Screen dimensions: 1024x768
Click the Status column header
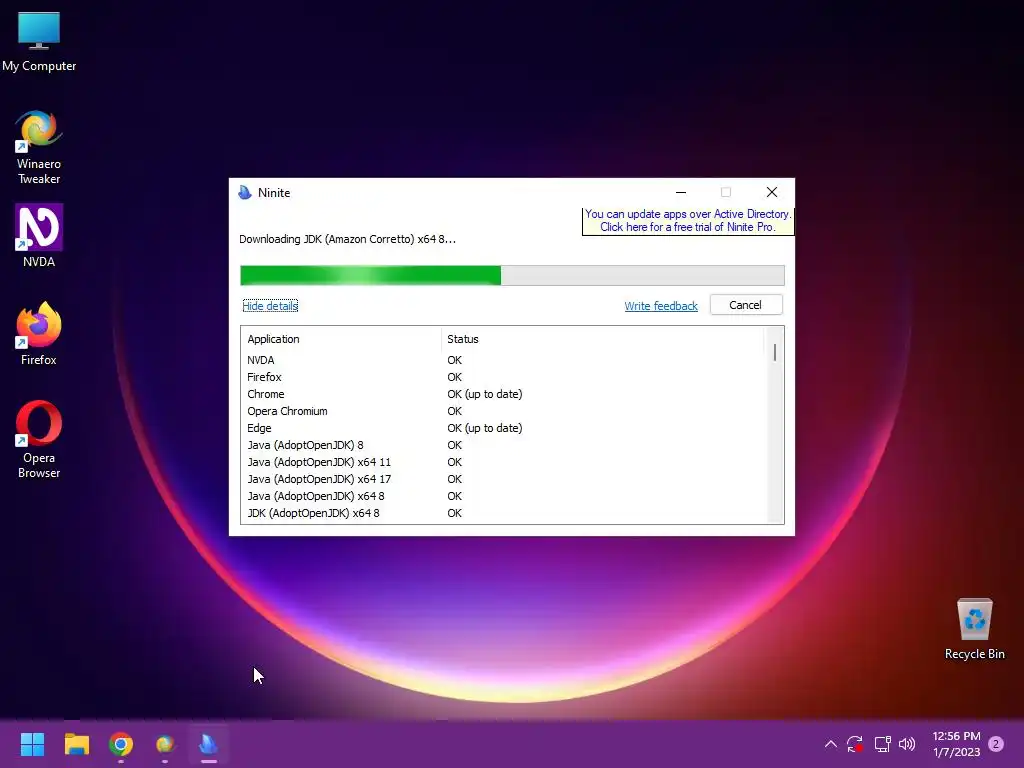[601, 339]
